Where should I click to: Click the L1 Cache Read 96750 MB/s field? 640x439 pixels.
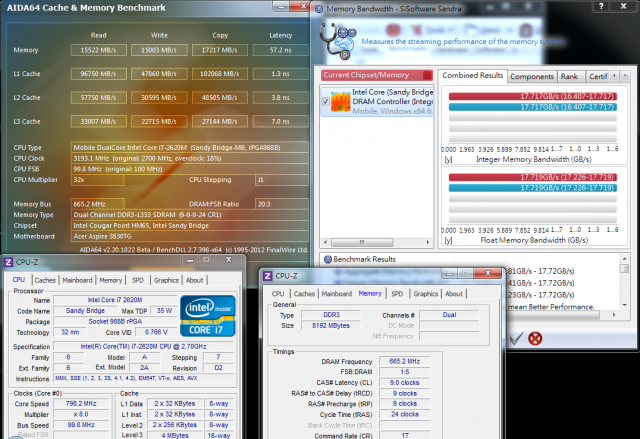(98, 74)
